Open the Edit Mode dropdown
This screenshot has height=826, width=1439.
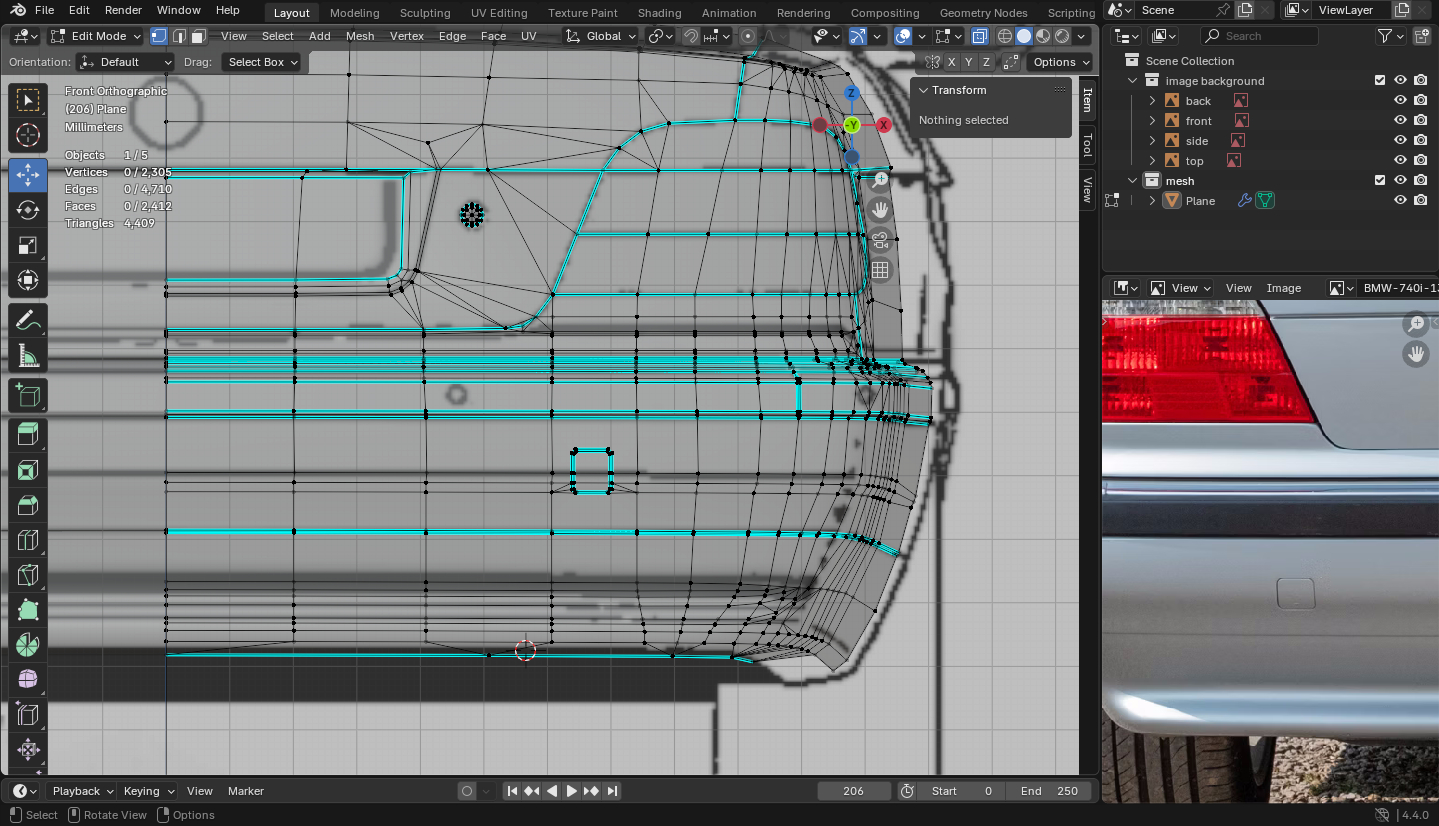click(96, 36)
